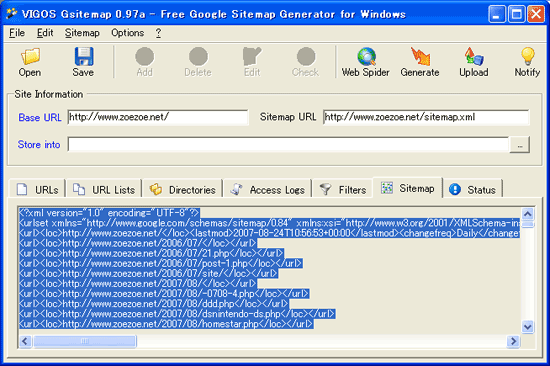This screenshot has height=366, width=550.
Task: Switch to the Filters tab
Action: coord(343,189)
